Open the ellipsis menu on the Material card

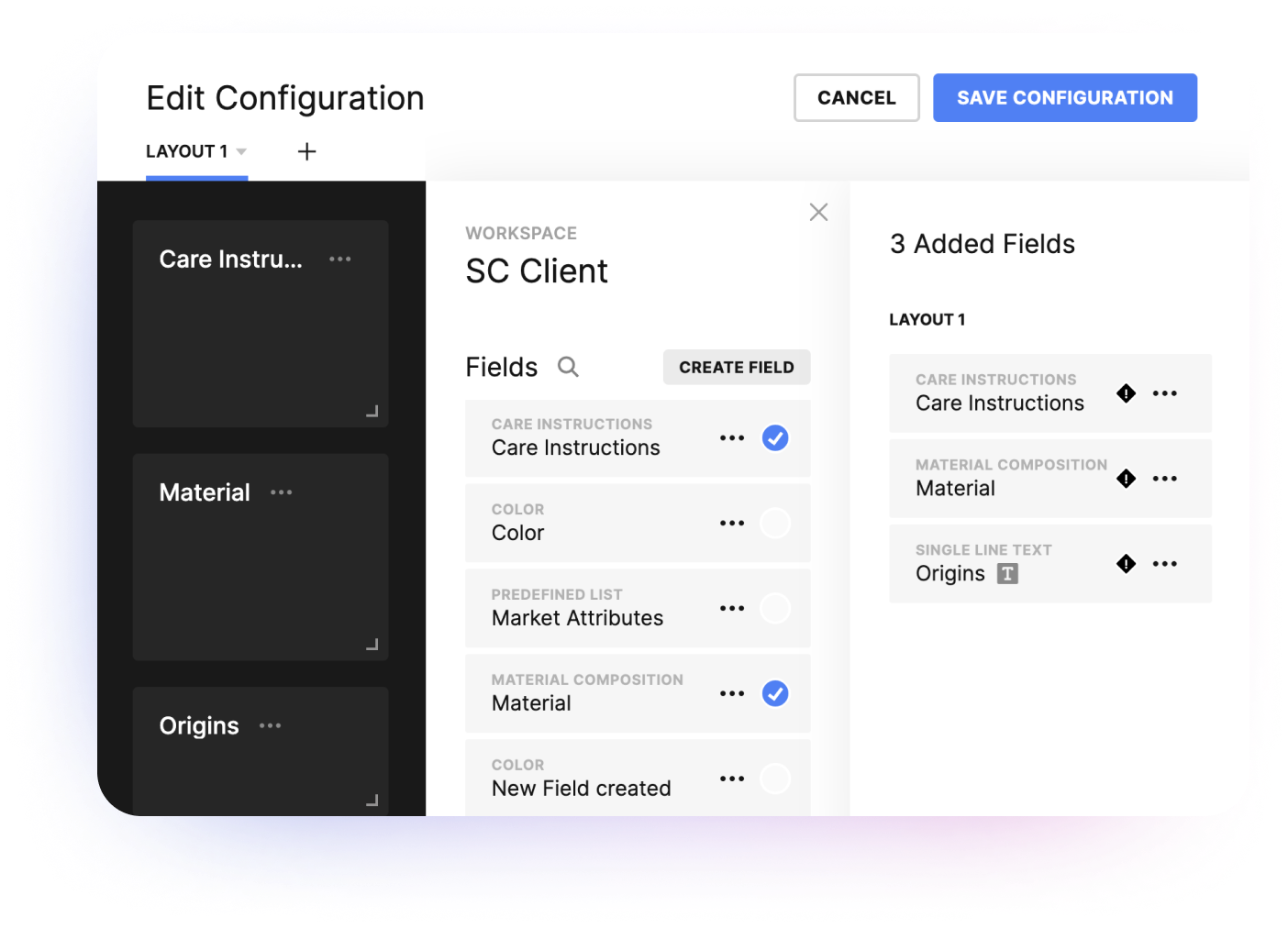281,492
